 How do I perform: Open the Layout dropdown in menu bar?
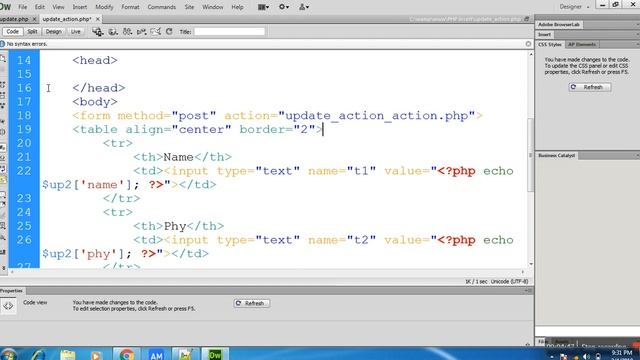click(263, 7)
